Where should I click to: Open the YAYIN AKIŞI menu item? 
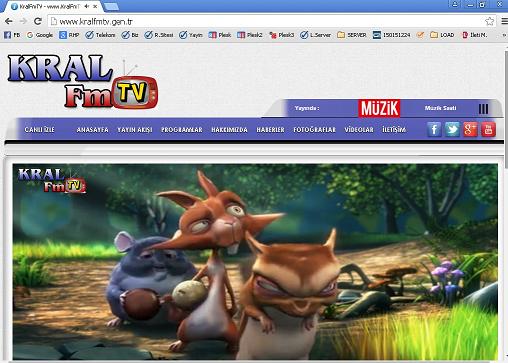click(135, 130)
